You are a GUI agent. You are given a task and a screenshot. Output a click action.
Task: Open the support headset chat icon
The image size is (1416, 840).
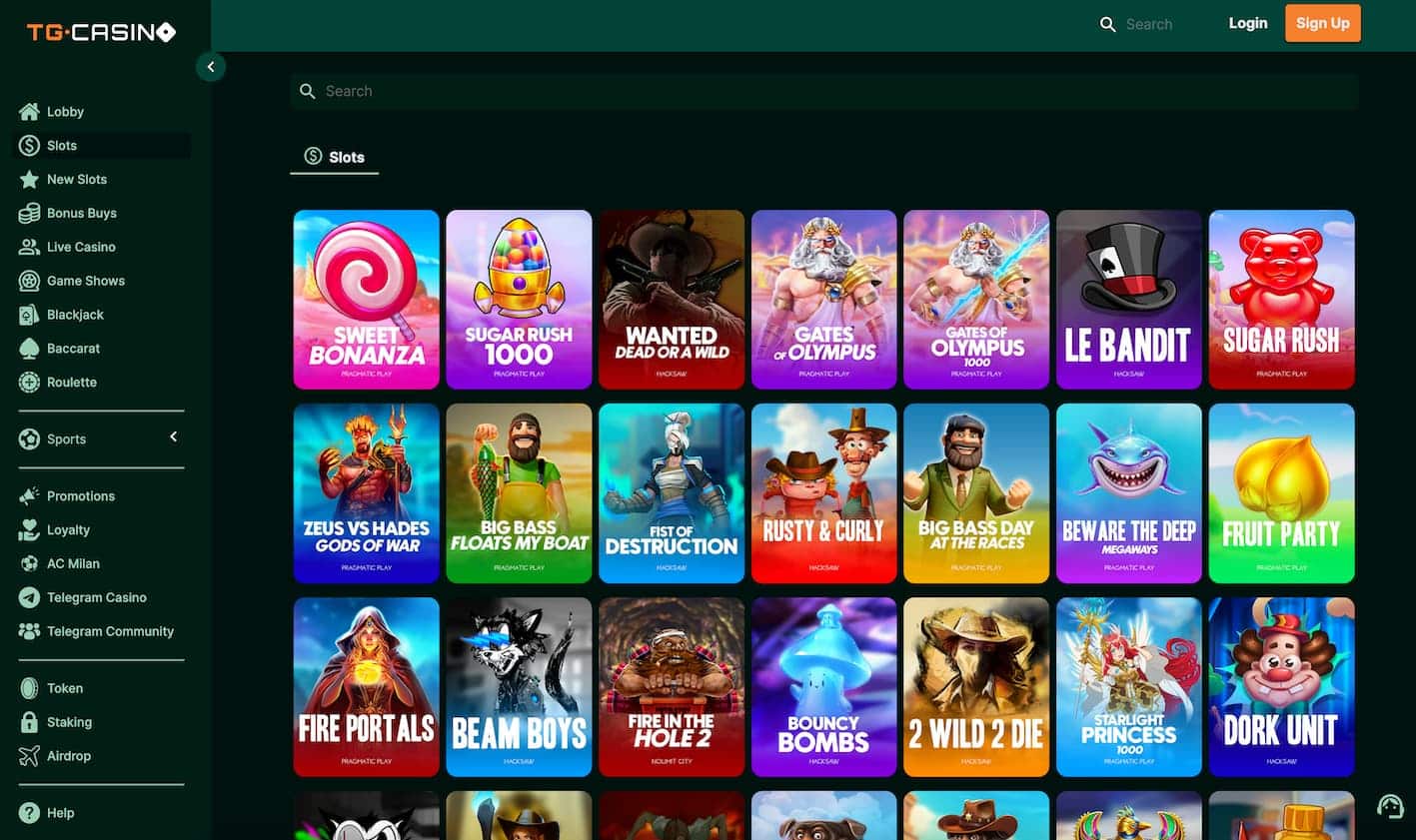[1390, 806]
